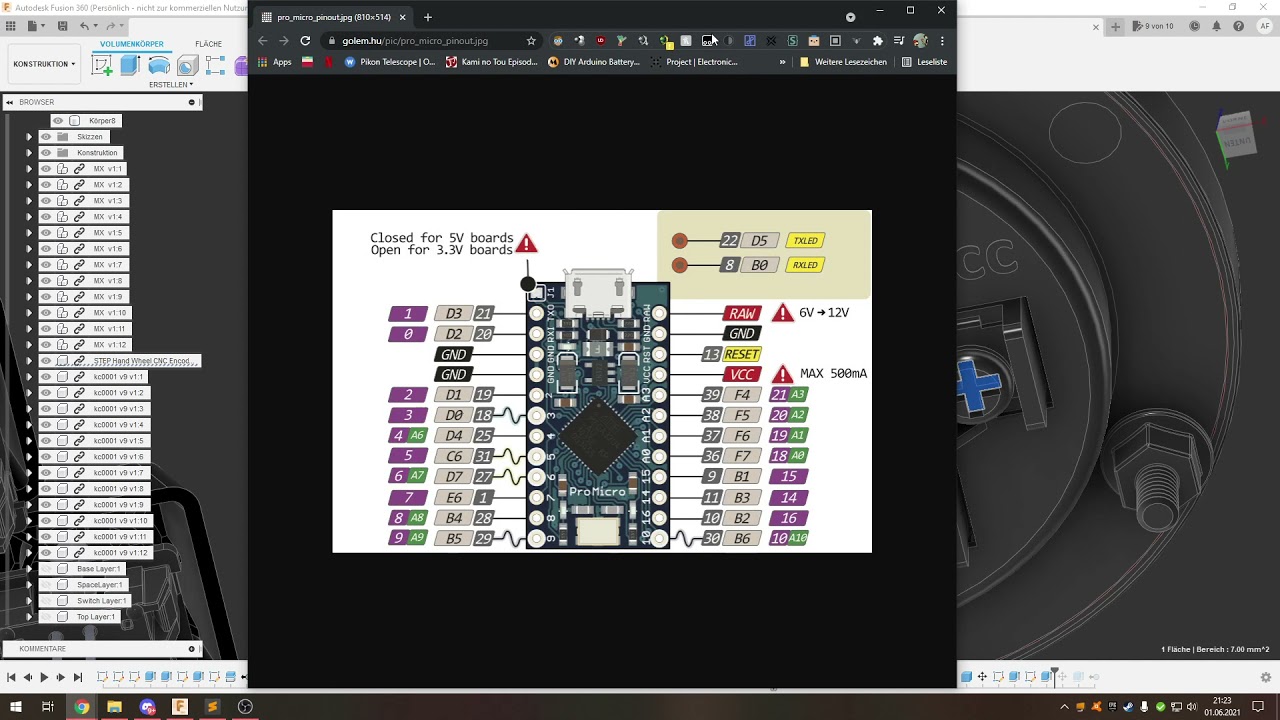Bookmark this page with the star icon

(531, 41)
